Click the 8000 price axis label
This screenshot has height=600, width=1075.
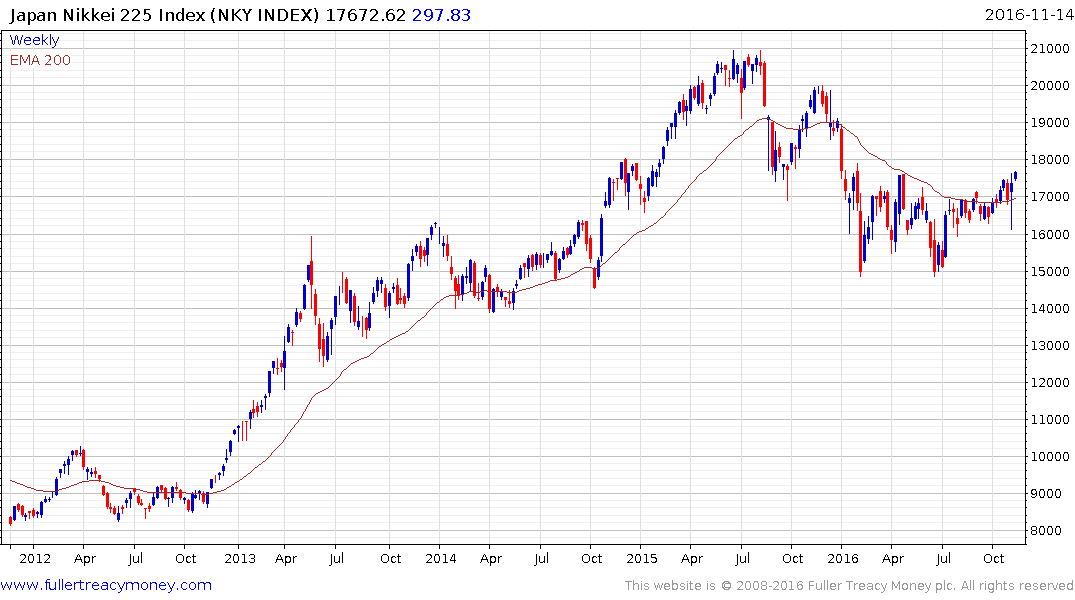[x=1046, y=531]
